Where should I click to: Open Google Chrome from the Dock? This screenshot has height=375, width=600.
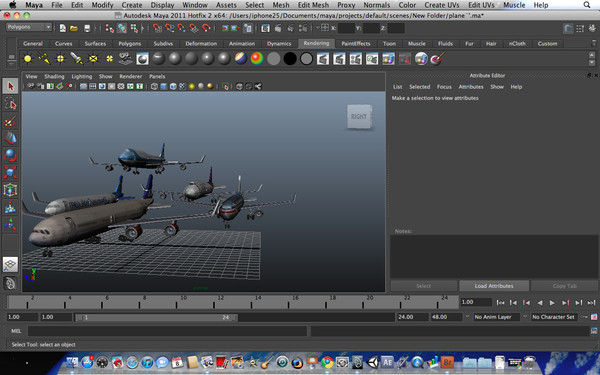327,362
